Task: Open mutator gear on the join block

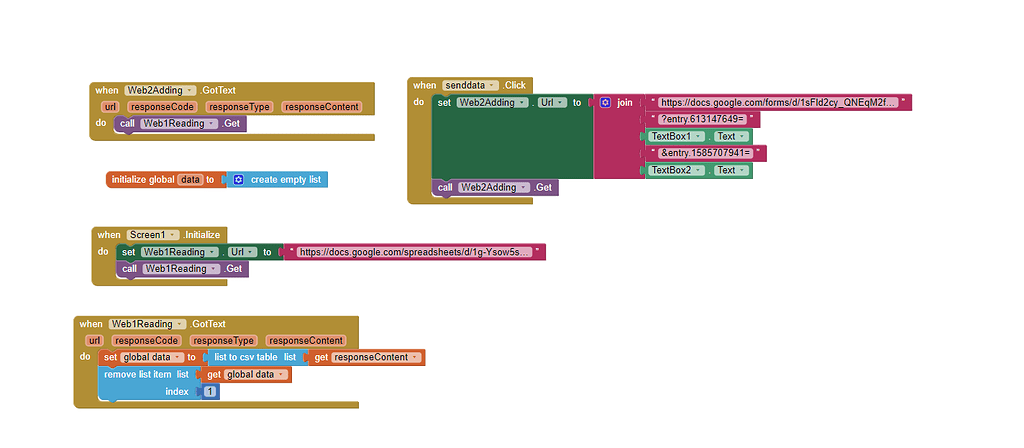Action: [x=605, y=103]
